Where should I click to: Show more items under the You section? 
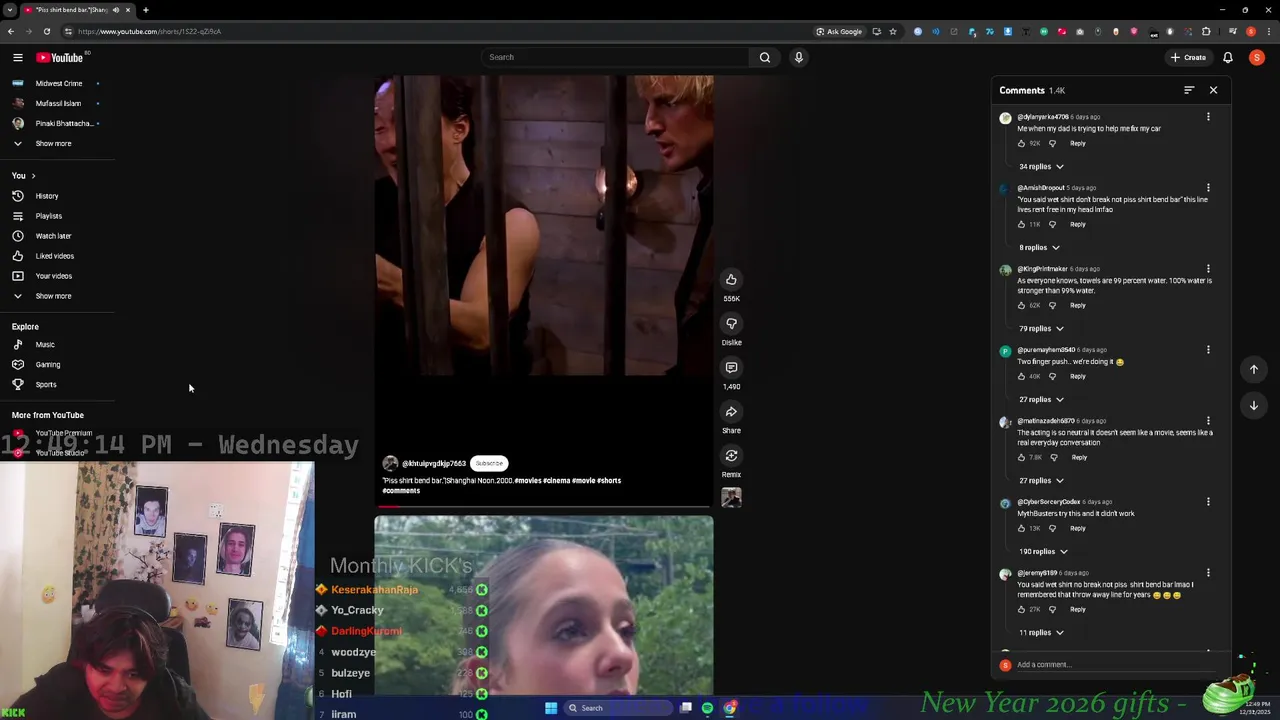tap(53, 296)
